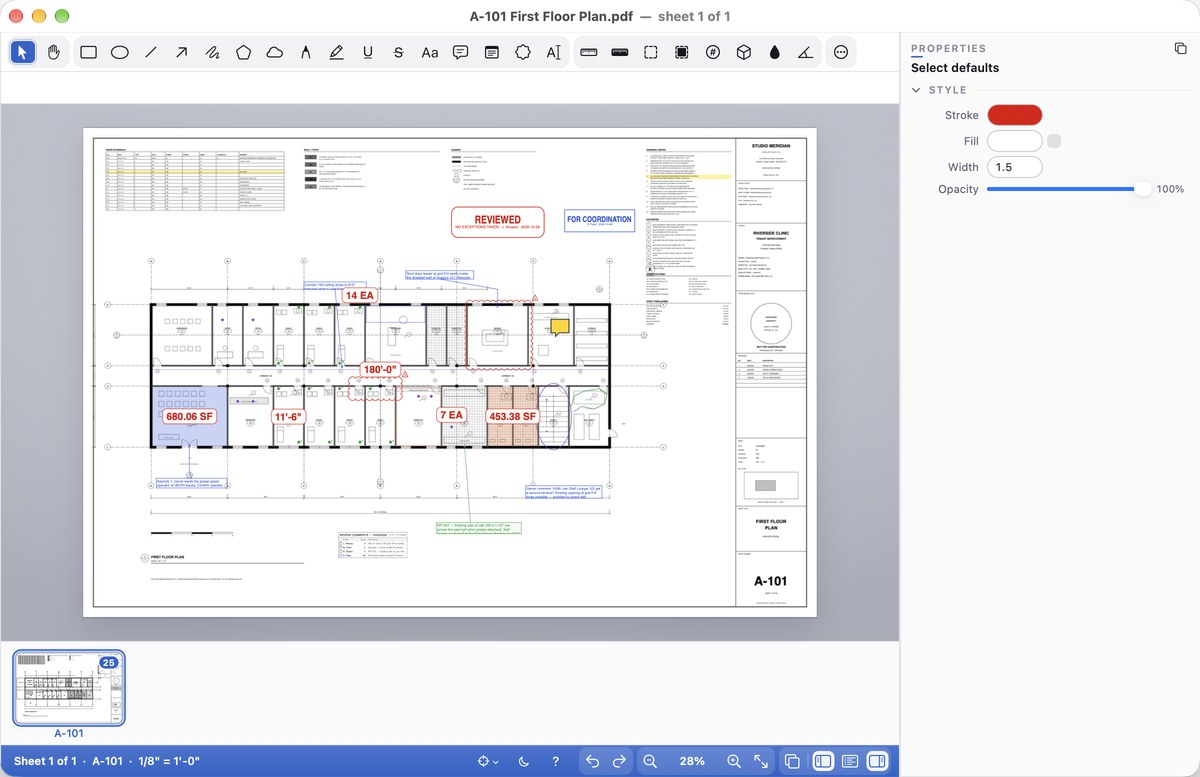
Task: Open the more tools ellipsis menu
Action: pos(840,52)
